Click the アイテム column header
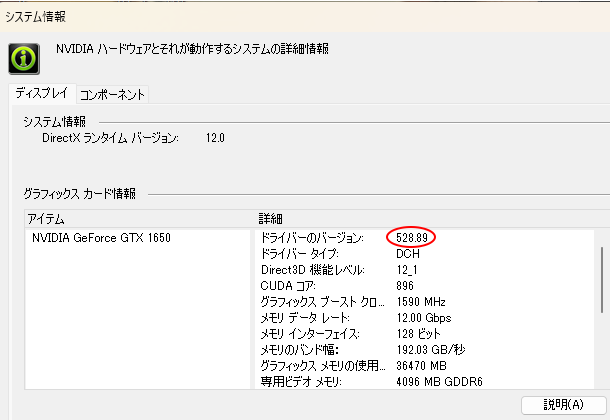The image size is (610, 420). pyautogui.click(x=46, y=219)
